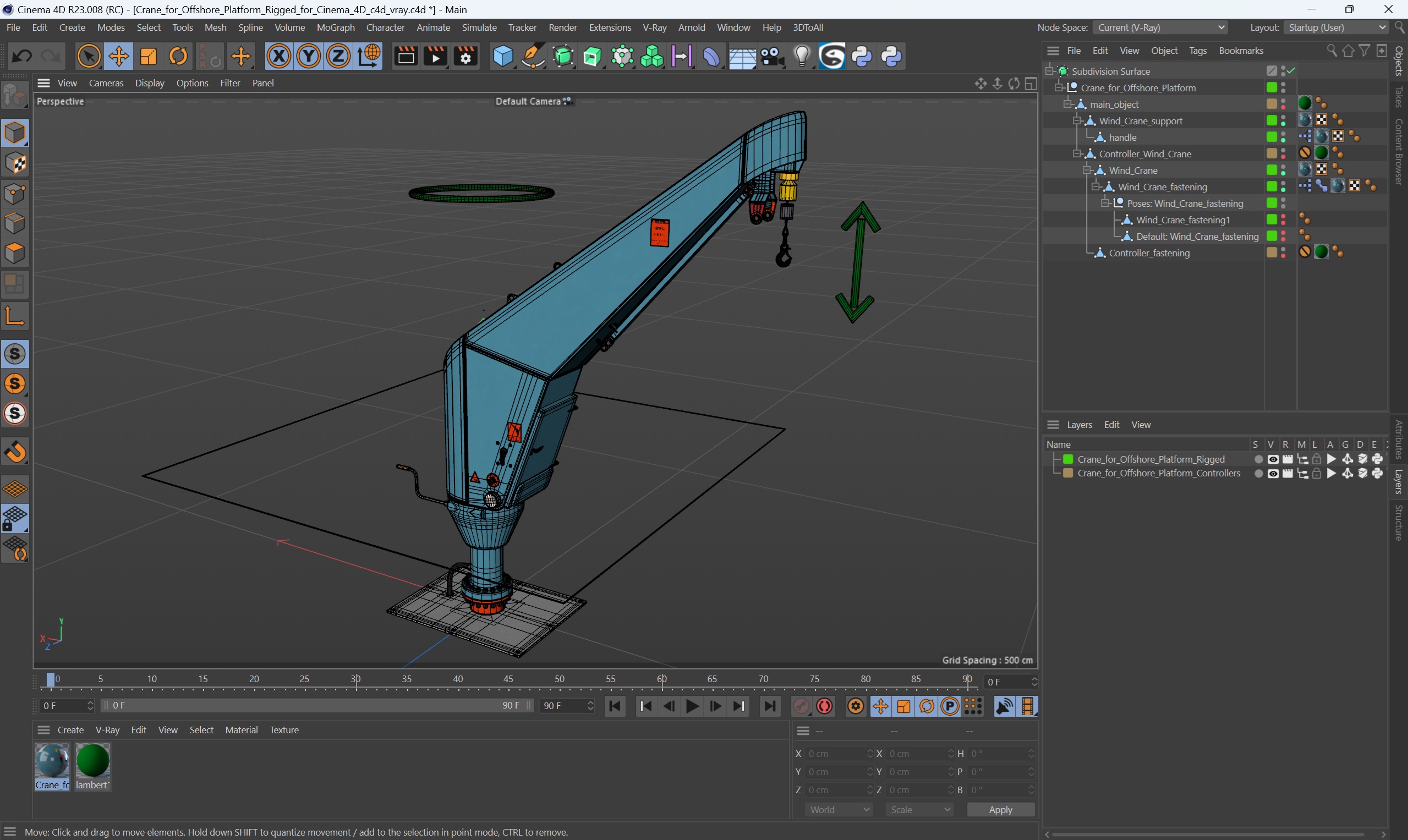1408x840 pixels.
Task: Open the Node Space dropdown
Action: tap(1160, 27)
